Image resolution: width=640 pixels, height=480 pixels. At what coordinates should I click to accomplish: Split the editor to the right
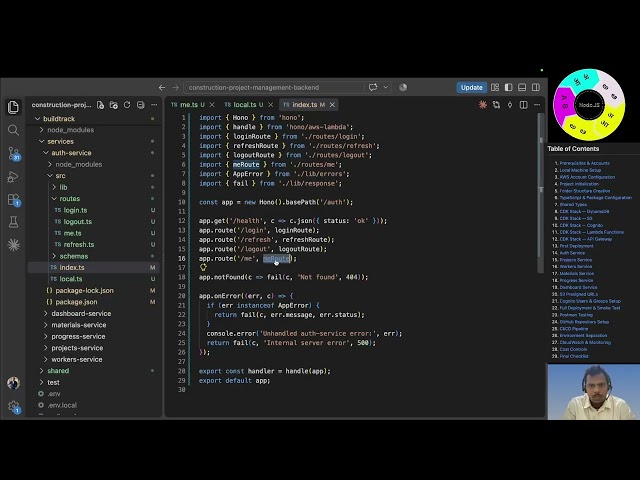pyautogui.click(x=524, y=105)
